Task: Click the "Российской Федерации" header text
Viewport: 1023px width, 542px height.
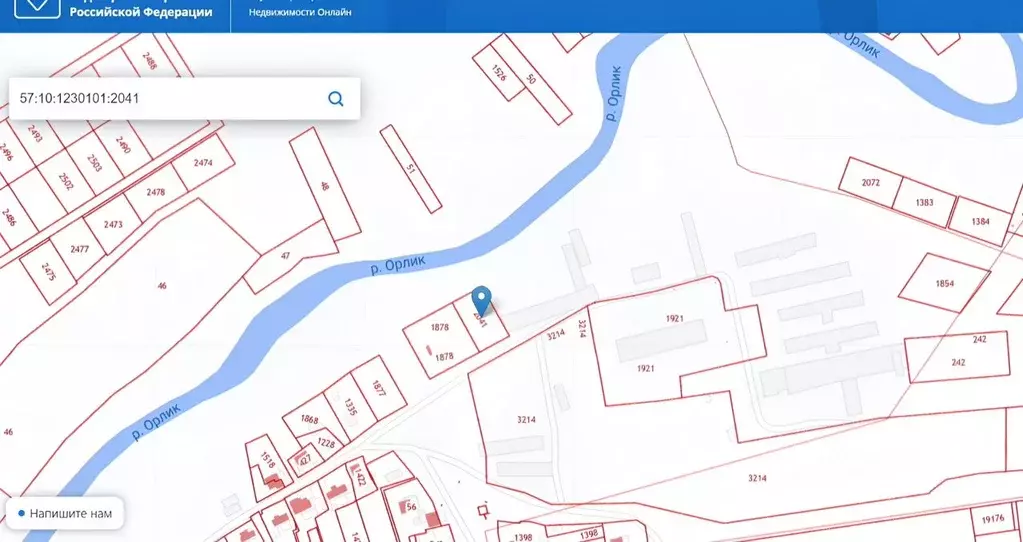Action: (141, 12)
